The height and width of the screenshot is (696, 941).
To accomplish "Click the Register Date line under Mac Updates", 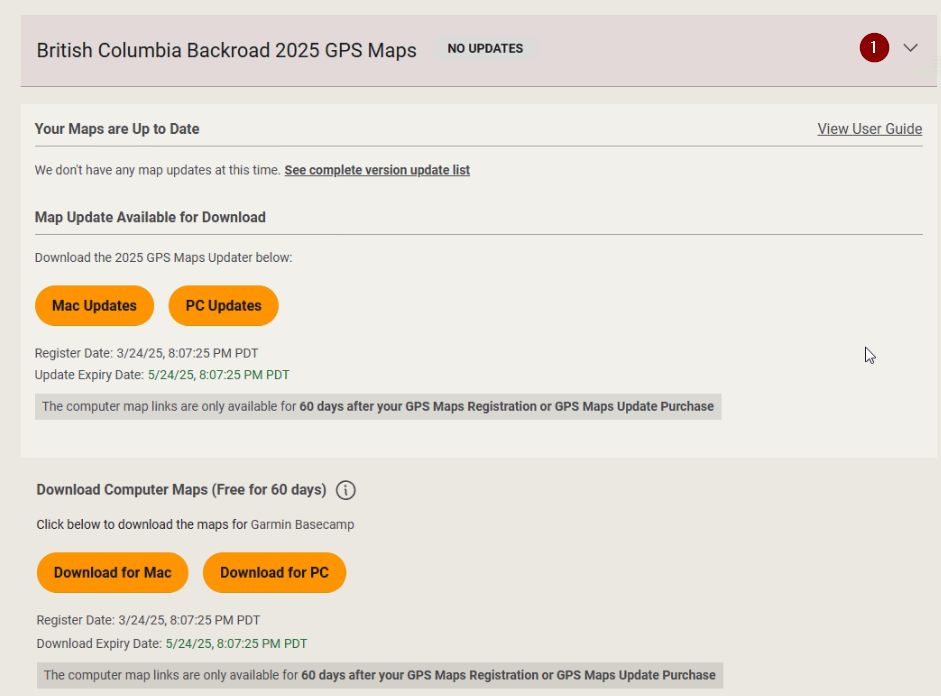I will pyautogui.click(x=146, y=353).
